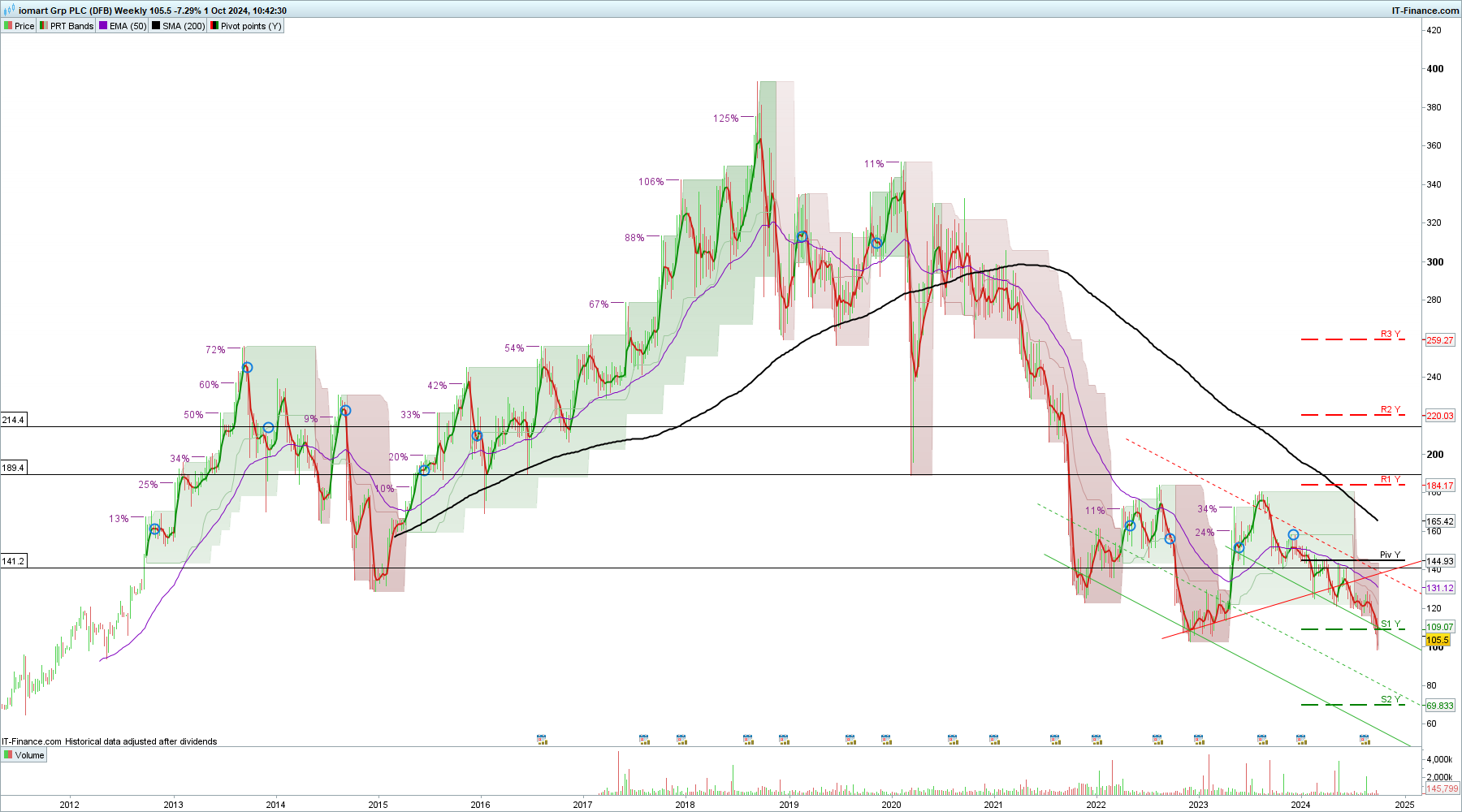Viewport: 1462px width, 812px height.
Task: Click the 125% gain label at the peak
Action: [726, 119]
